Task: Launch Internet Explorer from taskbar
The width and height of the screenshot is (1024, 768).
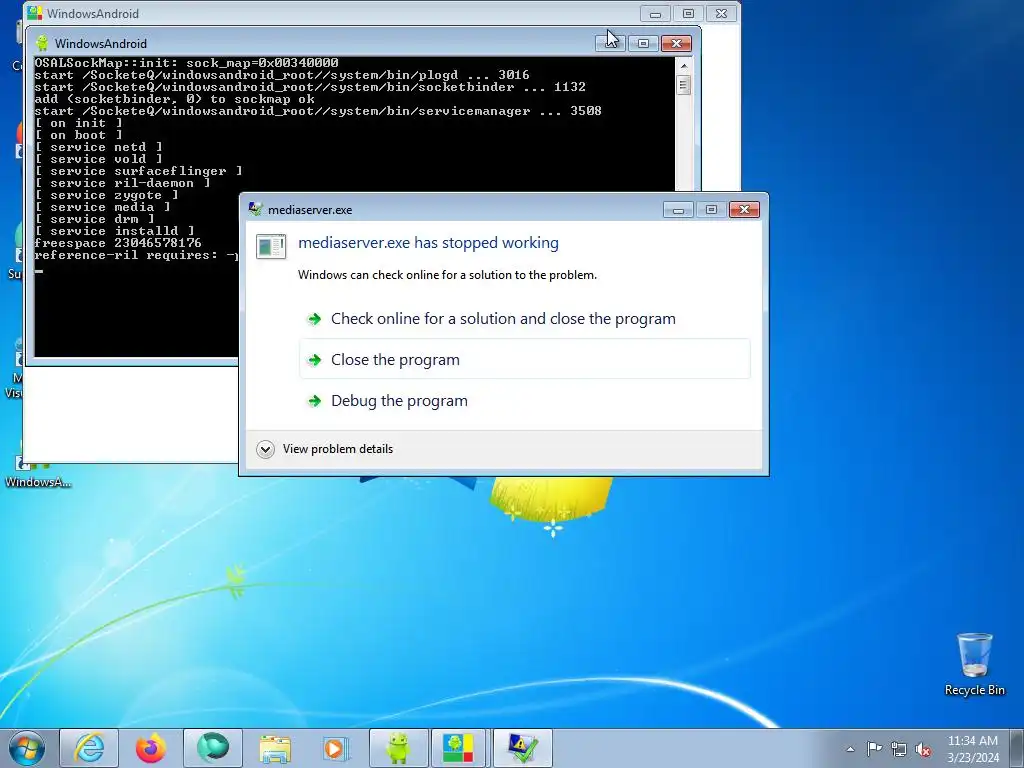Action: click(89, 748)
